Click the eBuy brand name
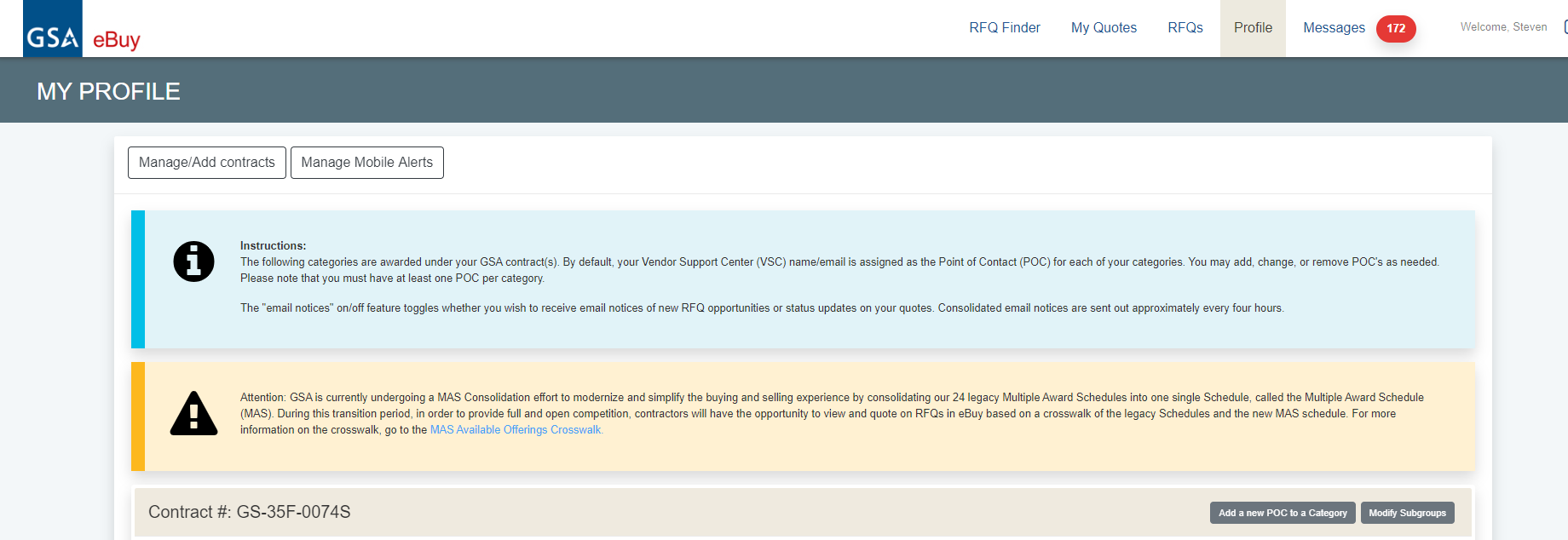This screenshot has height=540, width=1568. click(x=117, y=40)
